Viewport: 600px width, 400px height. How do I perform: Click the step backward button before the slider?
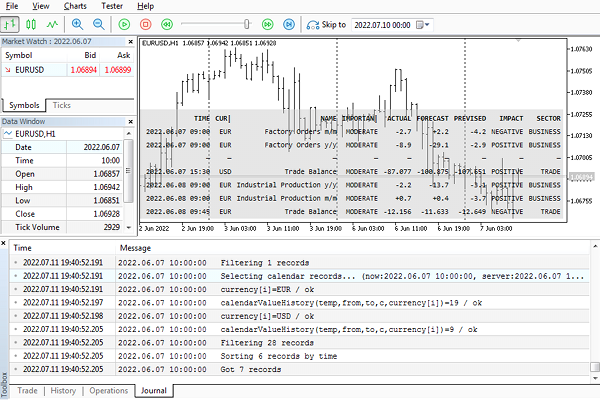169,24
